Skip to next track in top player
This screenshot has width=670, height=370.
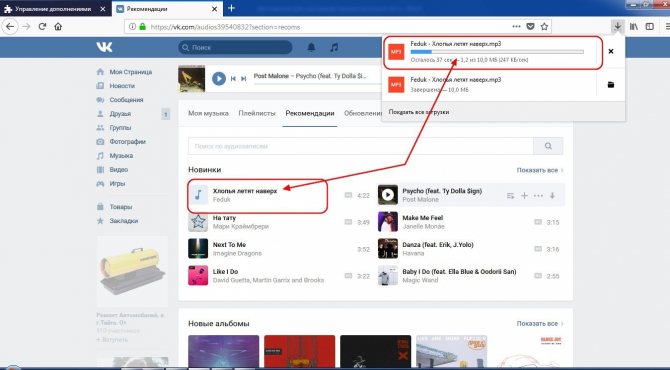point(244,79)
